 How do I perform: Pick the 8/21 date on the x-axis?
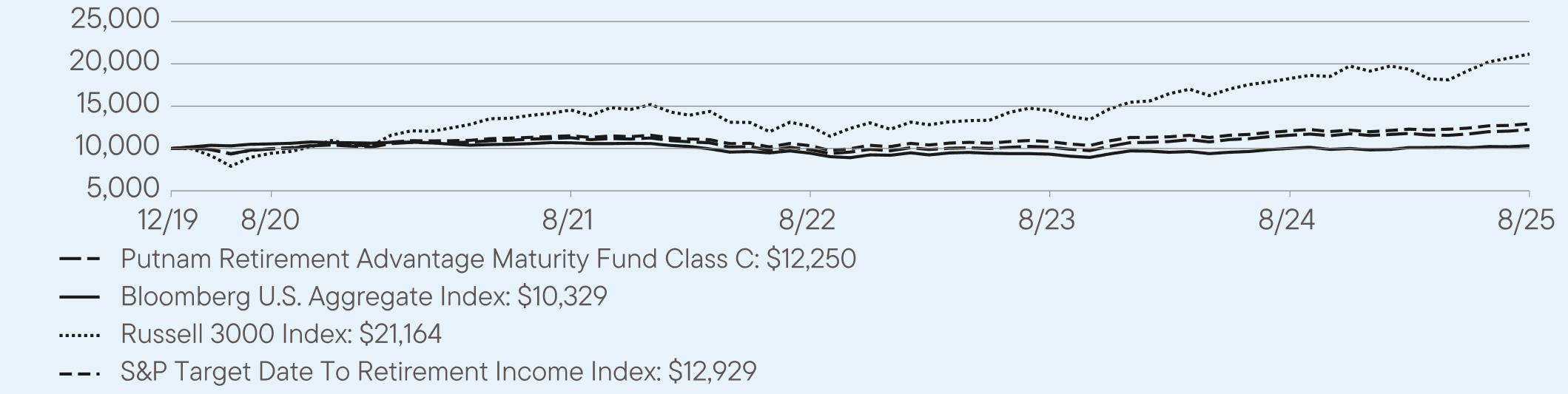(570, 220)
